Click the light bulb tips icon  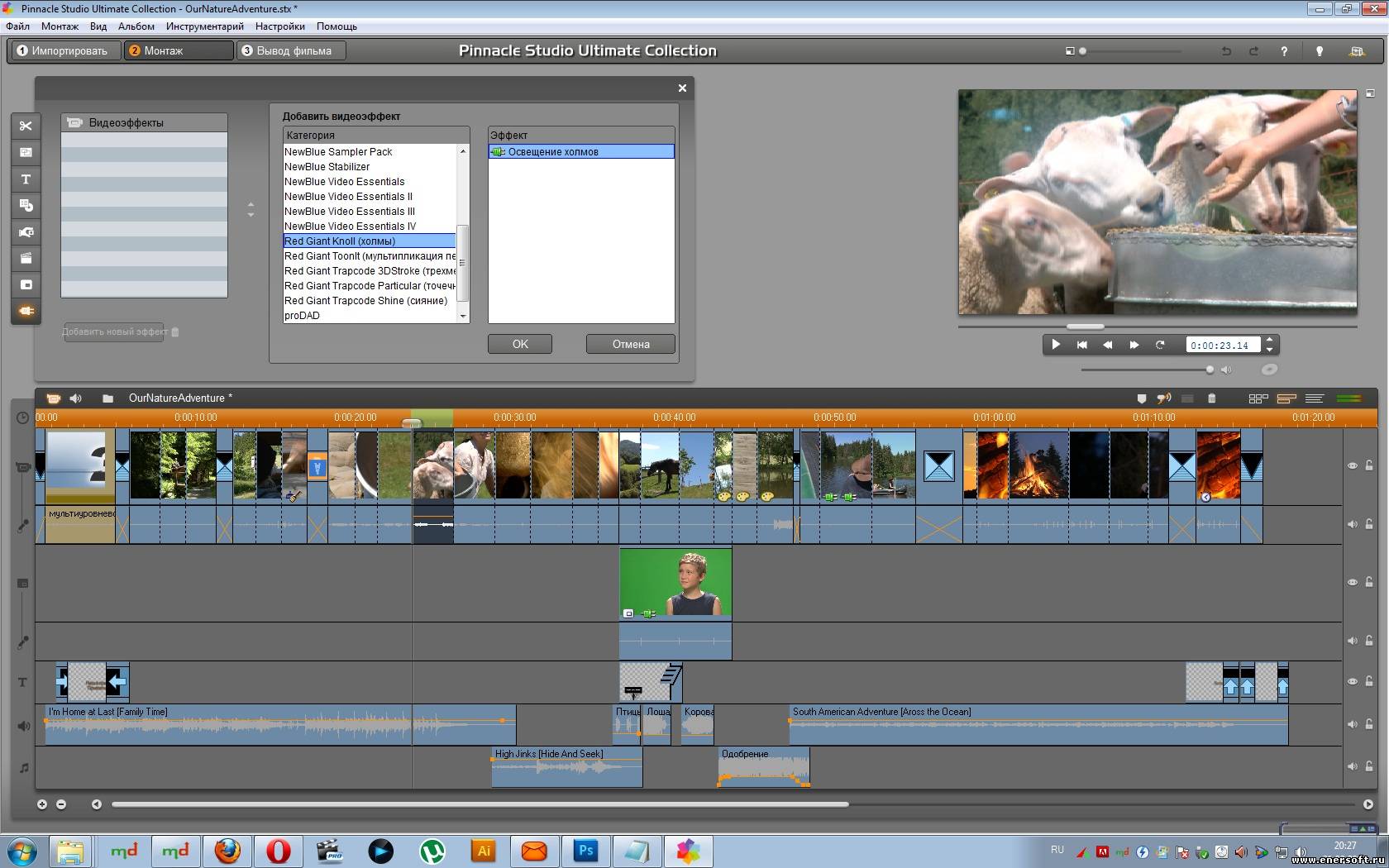tap(1320, 51)
